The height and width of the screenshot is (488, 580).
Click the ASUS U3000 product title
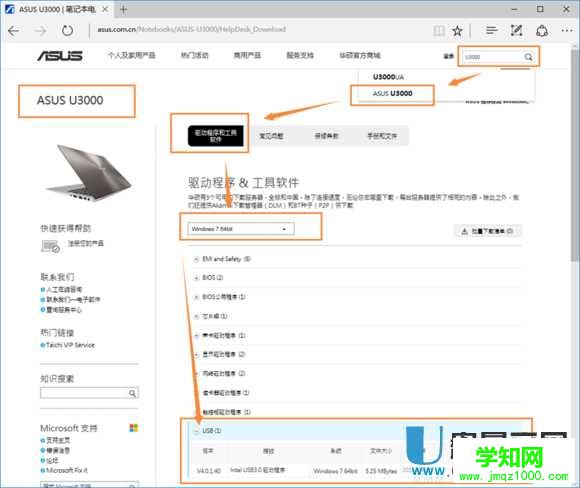(70, 100)
